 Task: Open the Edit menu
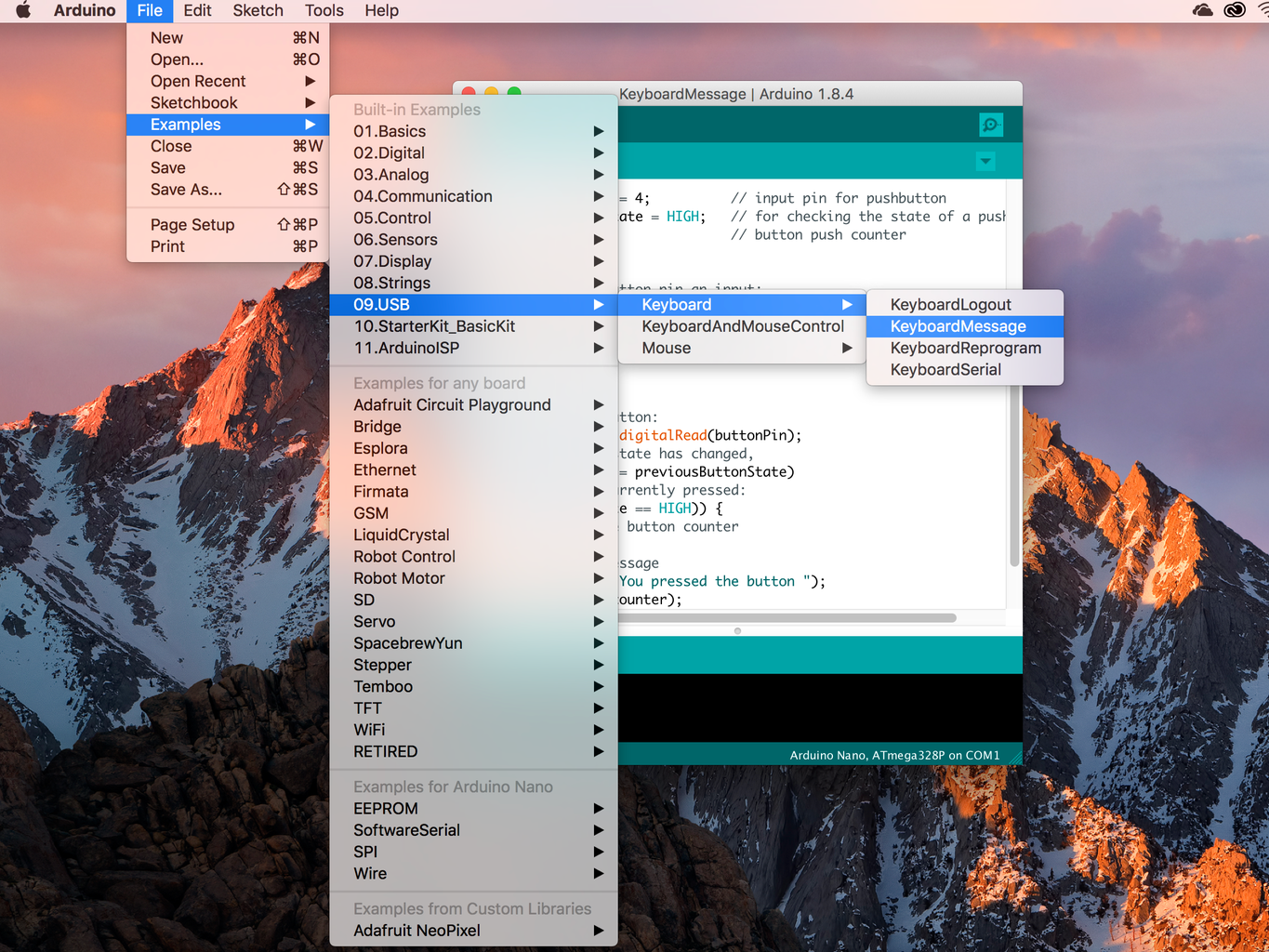197,10
